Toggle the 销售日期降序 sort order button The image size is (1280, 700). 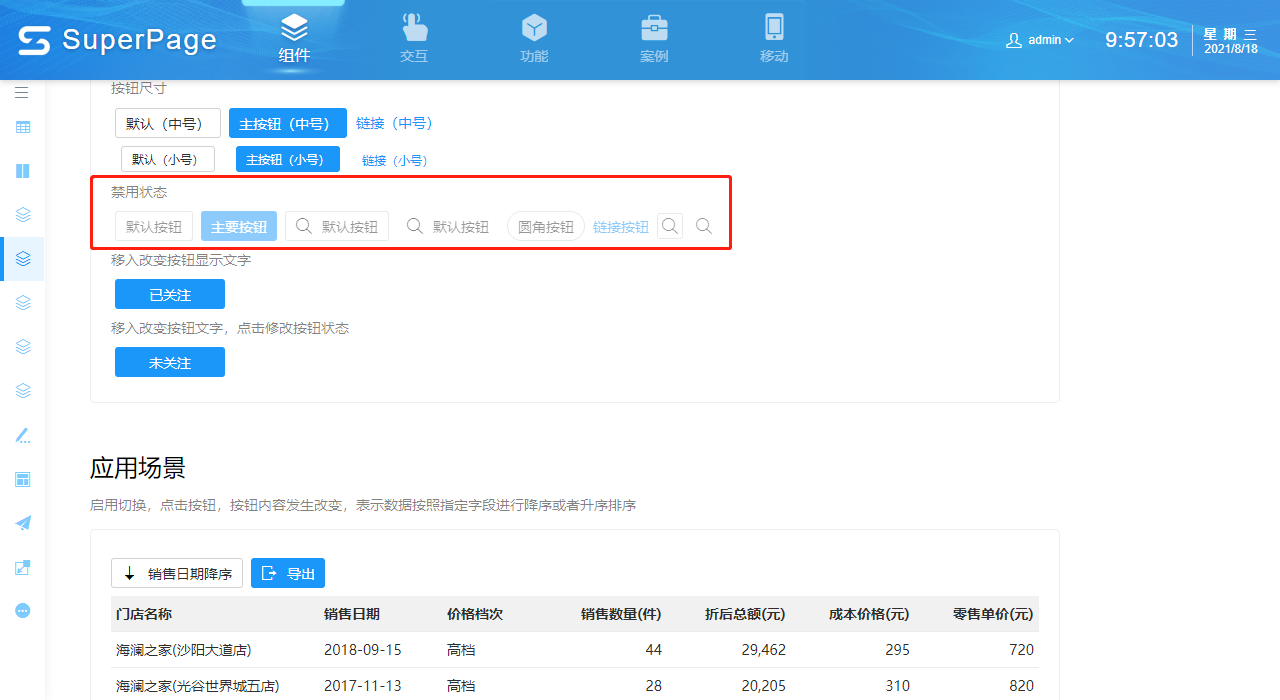click(177, 573)
